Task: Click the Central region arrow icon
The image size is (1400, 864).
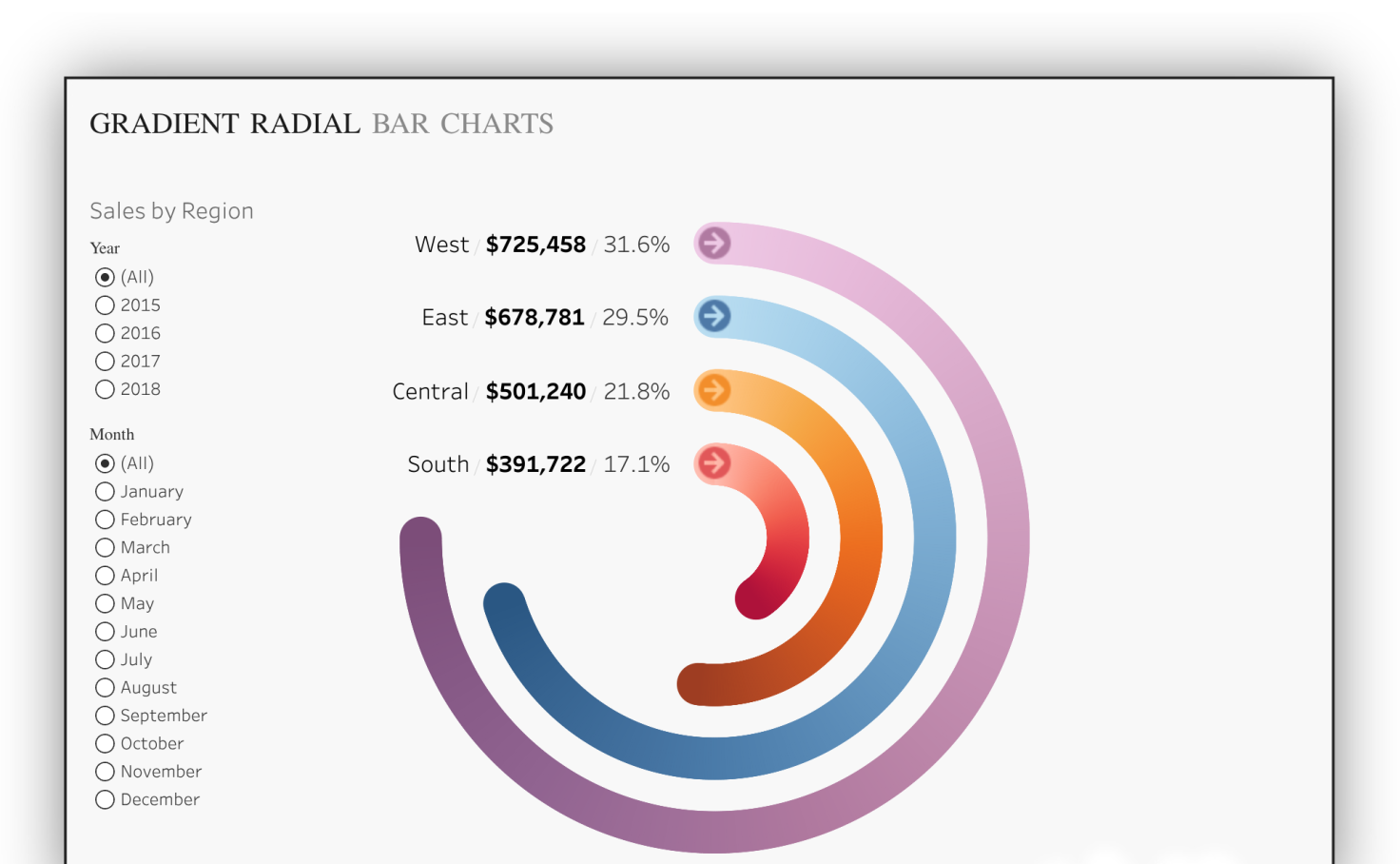Action: click(713, 390)
